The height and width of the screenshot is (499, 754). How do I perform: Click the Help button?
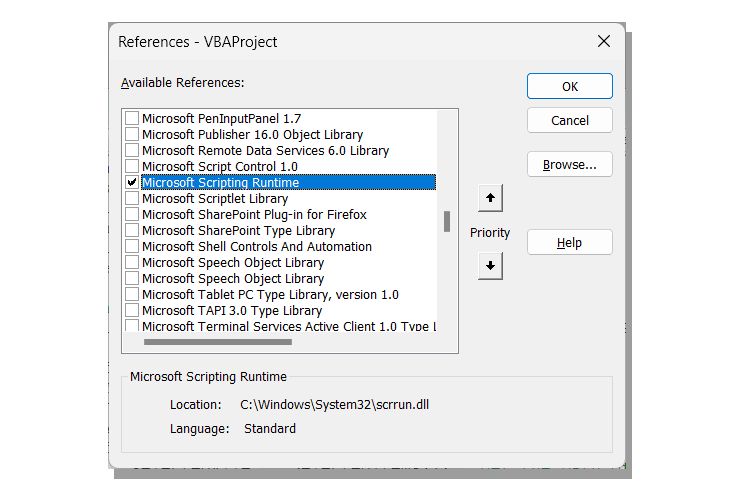[x=570, y=242]
